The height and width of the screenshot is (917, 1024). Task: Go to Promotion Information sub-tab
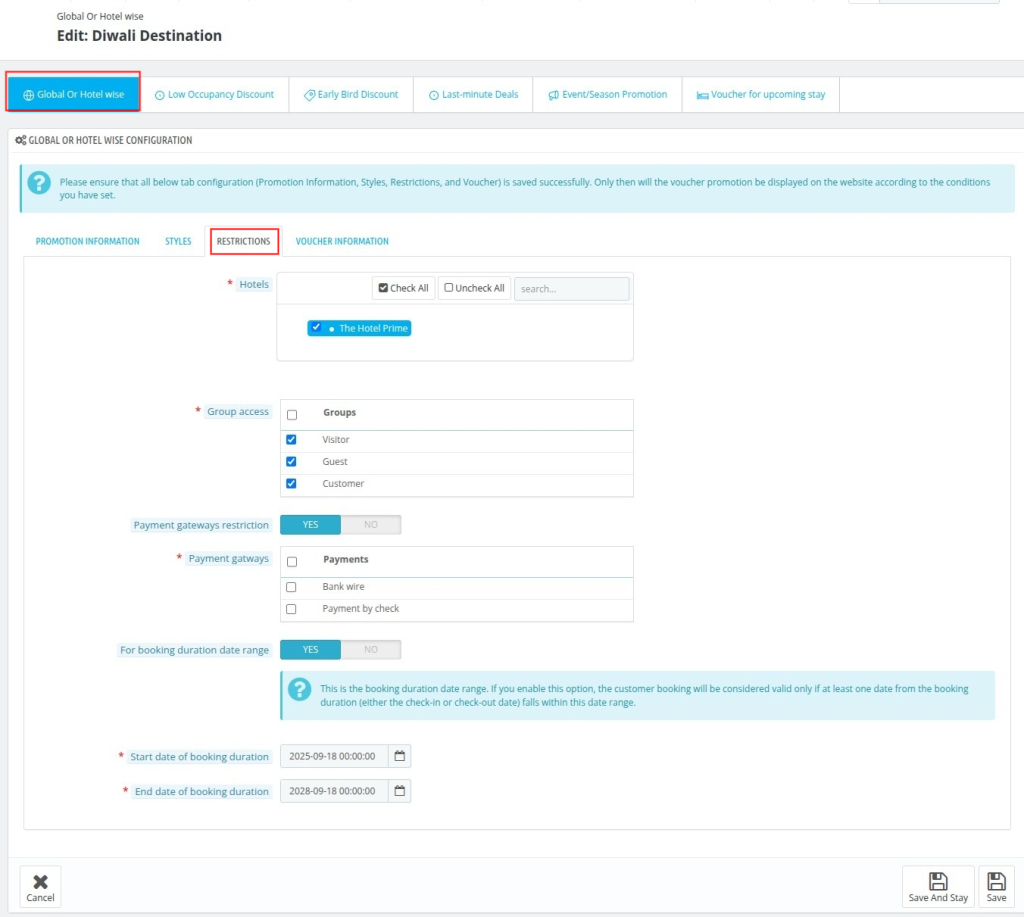coord(88,241)
